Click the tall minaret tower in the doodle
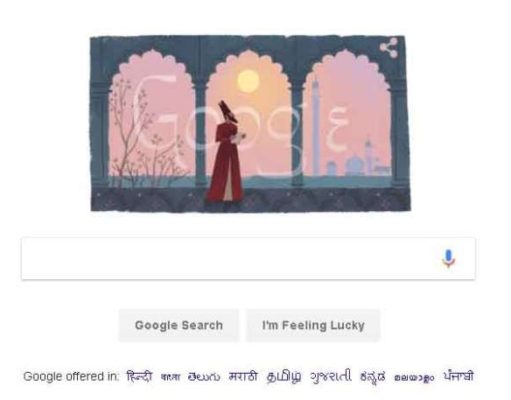 click(315, 127)
